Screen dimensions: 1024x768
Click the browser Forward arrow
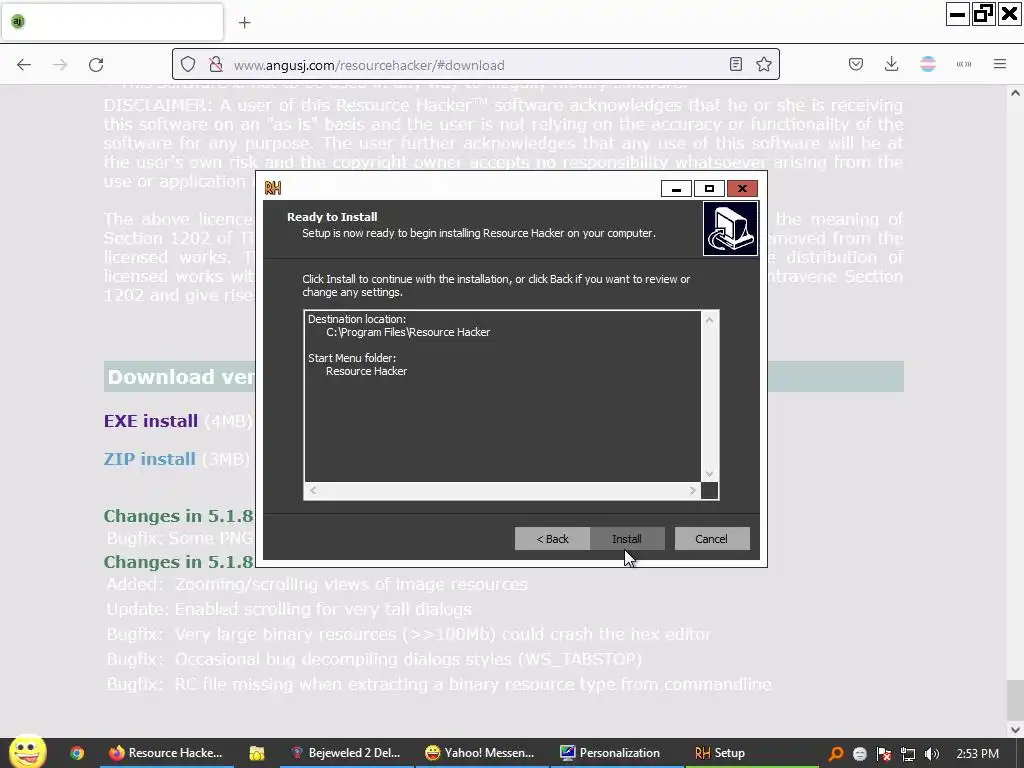tap(60, 64)
